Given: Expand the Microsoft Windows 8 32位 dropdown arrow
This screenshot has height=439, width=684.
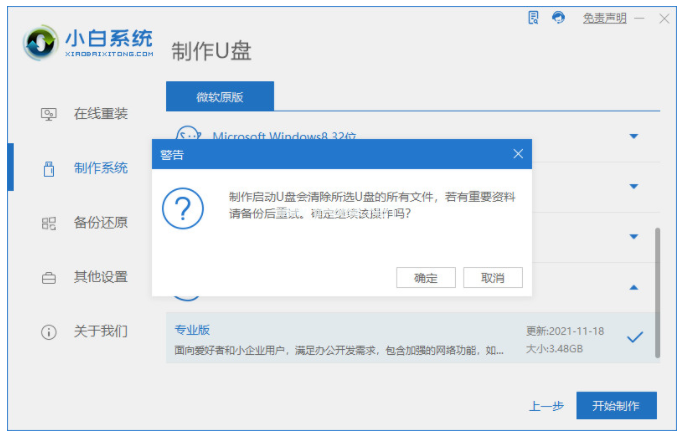Looking at the screenshot, I should pos(633,136).
